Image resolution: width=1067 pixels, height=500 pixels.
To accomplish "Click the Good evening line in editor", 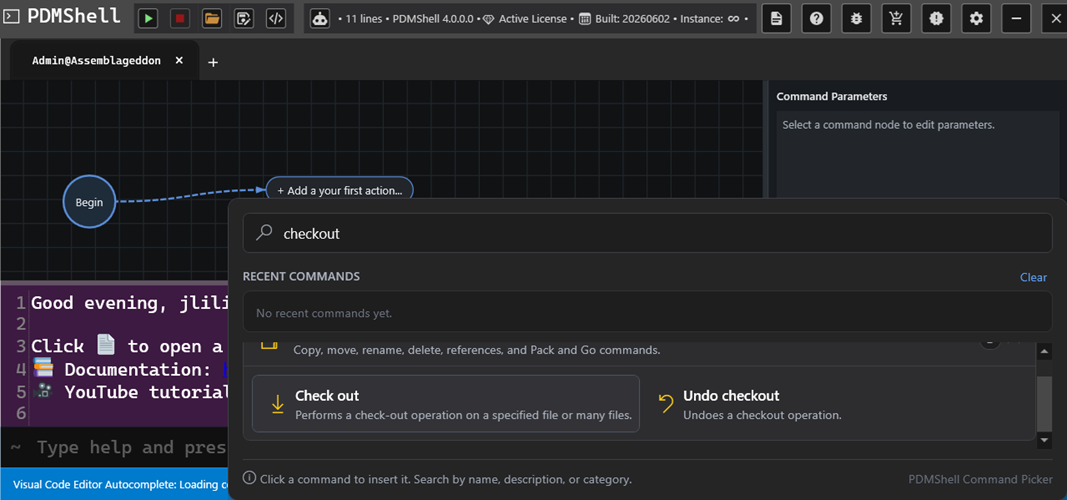I will pos(130,302).
